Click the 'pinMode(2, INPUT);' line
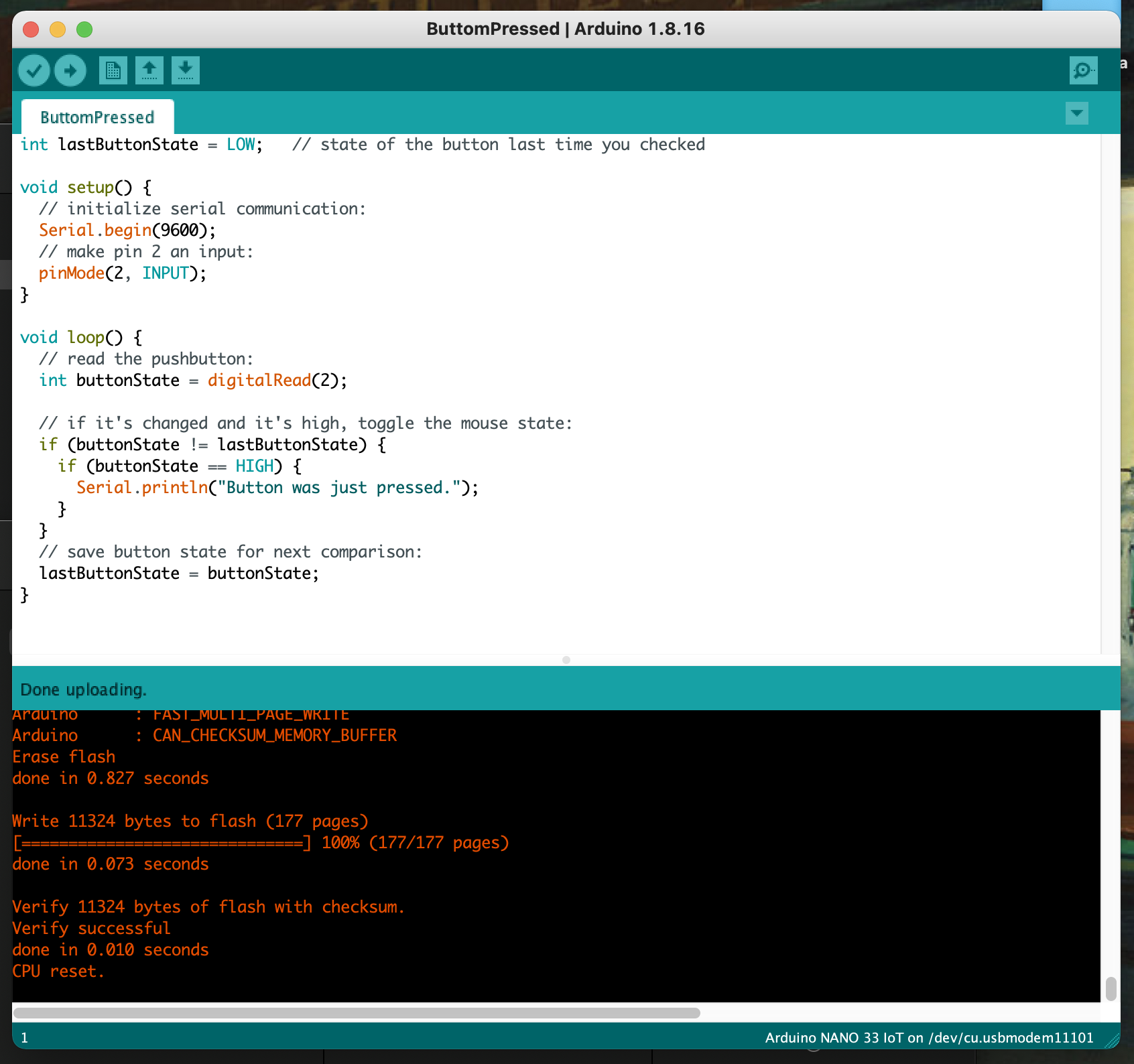 point(123,273)
